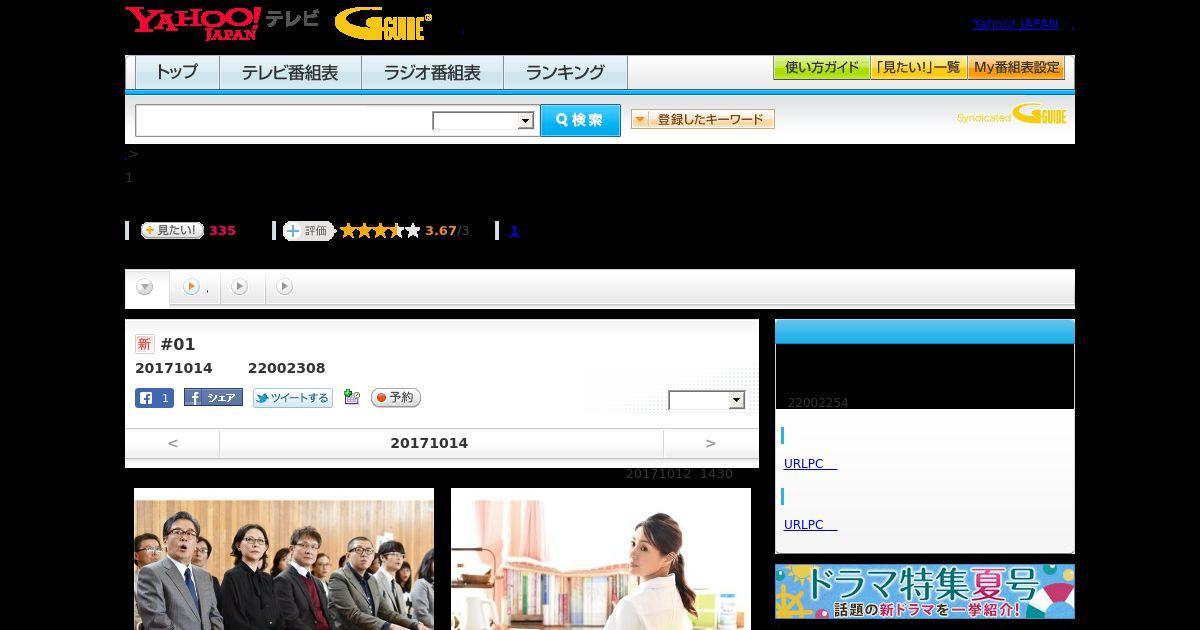Click the add-to-calendar icon
Screen dimensions: 1200x630
pyautogui.click(x=351, y=397)
